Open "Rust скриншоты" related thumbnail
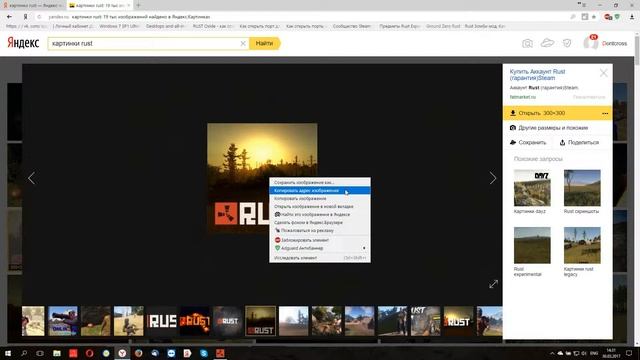 pos(582,188)
